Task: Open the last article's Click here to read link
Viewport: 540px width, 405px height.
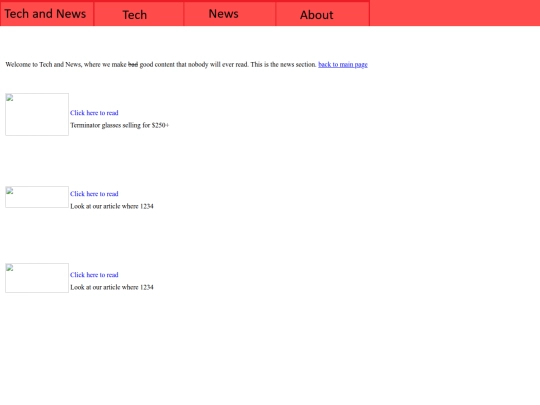Action: point(94,275)
